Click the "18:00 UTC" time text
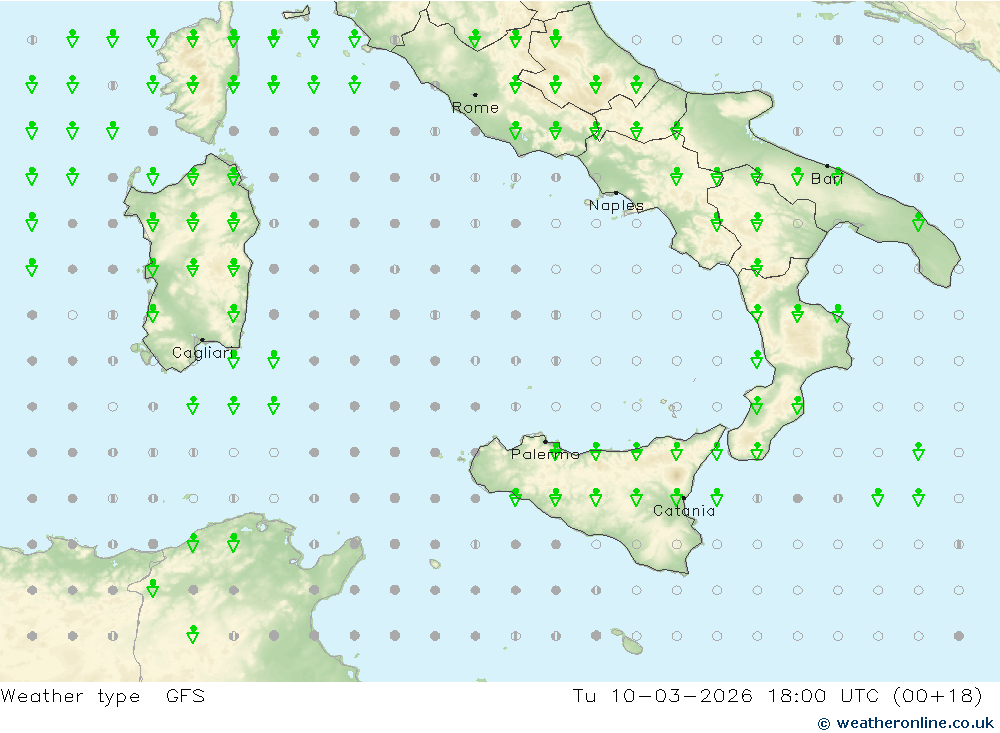The image size is (1000, 733). click(823, 696)
